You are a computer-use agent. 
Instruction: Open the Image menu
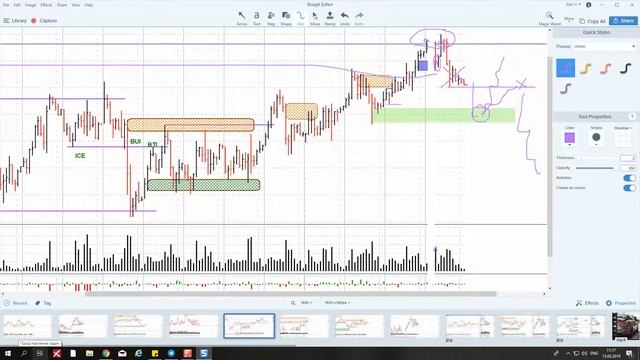30,5
